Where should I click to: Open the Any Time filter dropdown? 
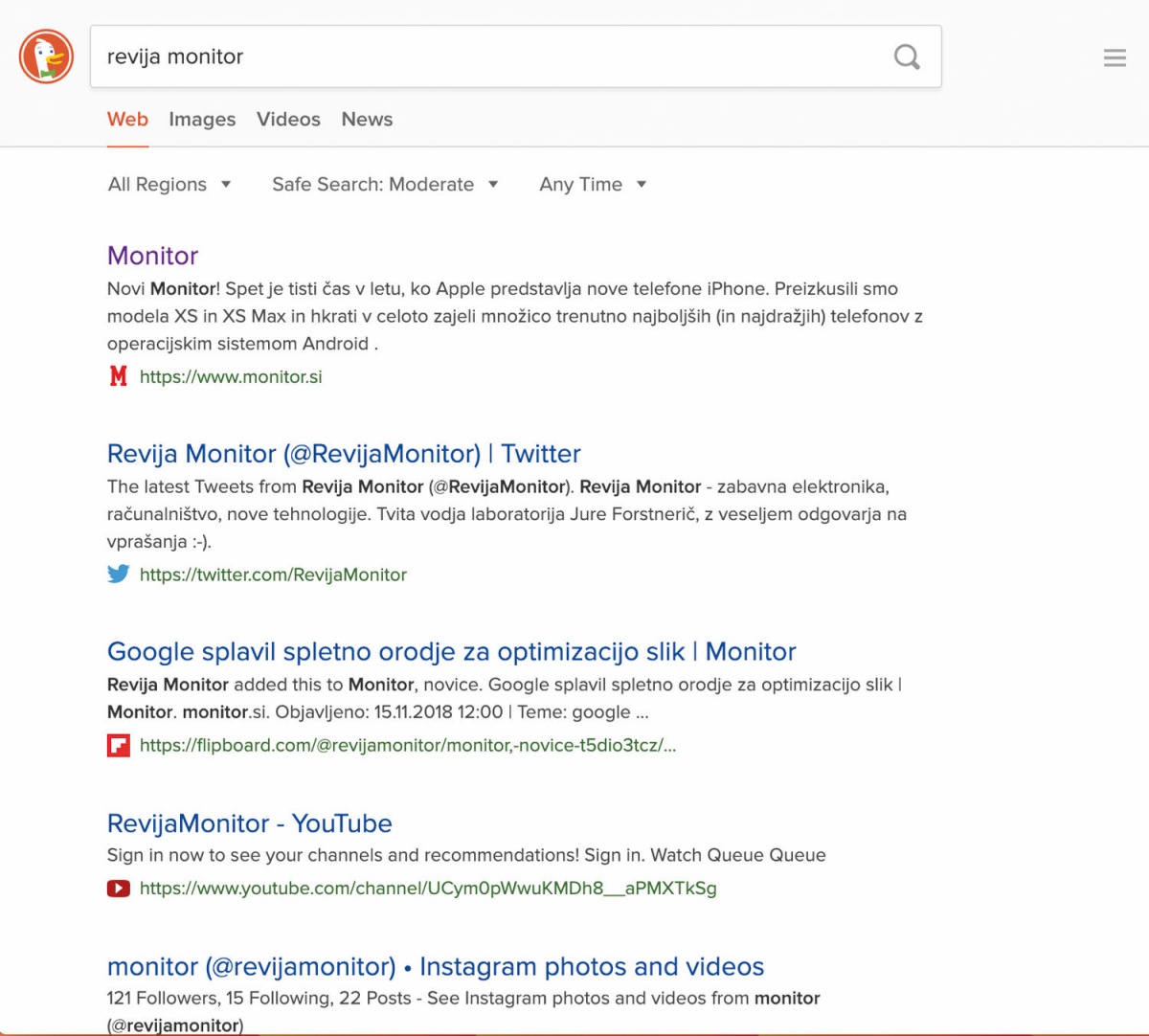point(593,184)
